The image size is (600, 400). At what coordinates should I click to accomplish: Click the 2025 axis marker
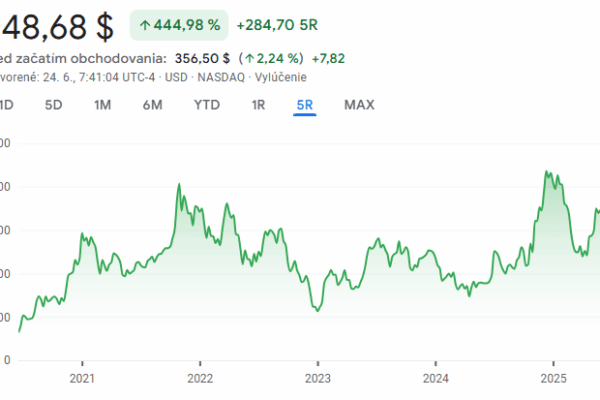[553, 379]
